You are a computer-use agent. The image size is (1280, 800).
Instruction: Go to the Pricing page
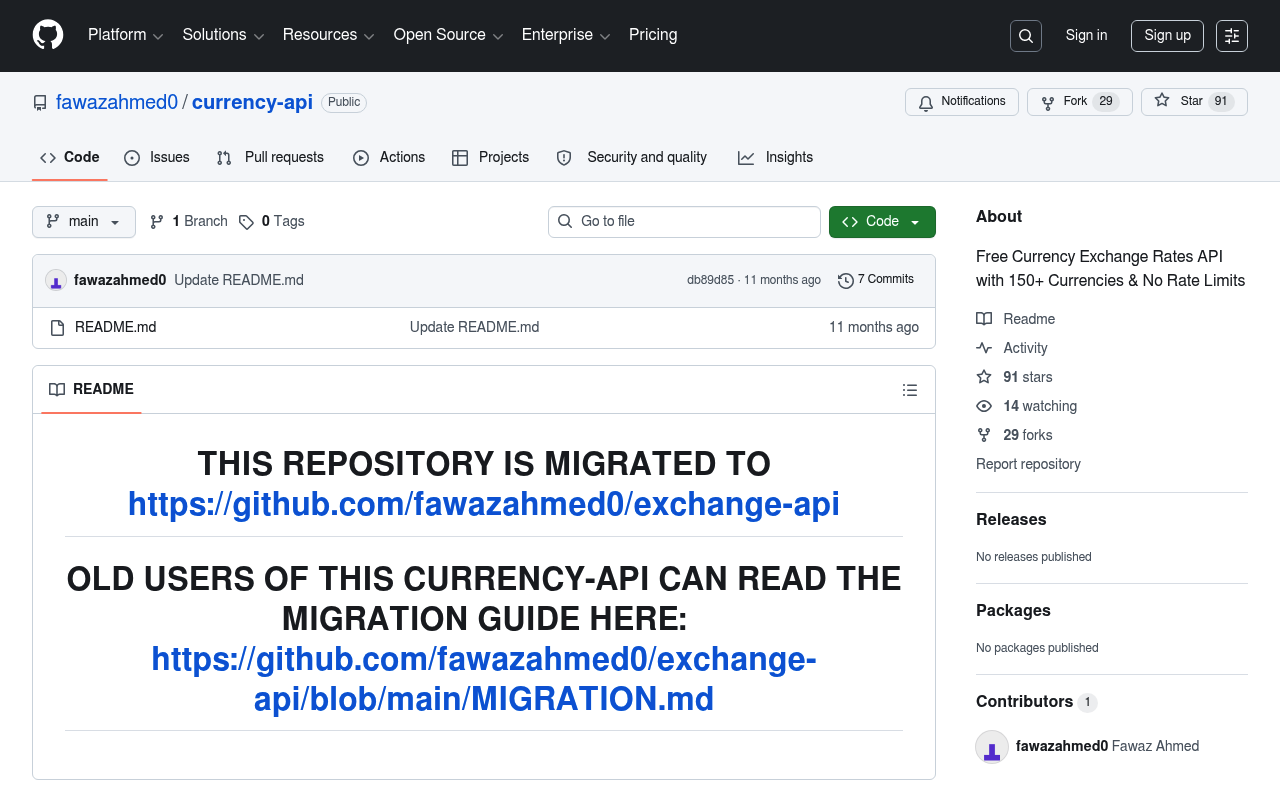653,35
